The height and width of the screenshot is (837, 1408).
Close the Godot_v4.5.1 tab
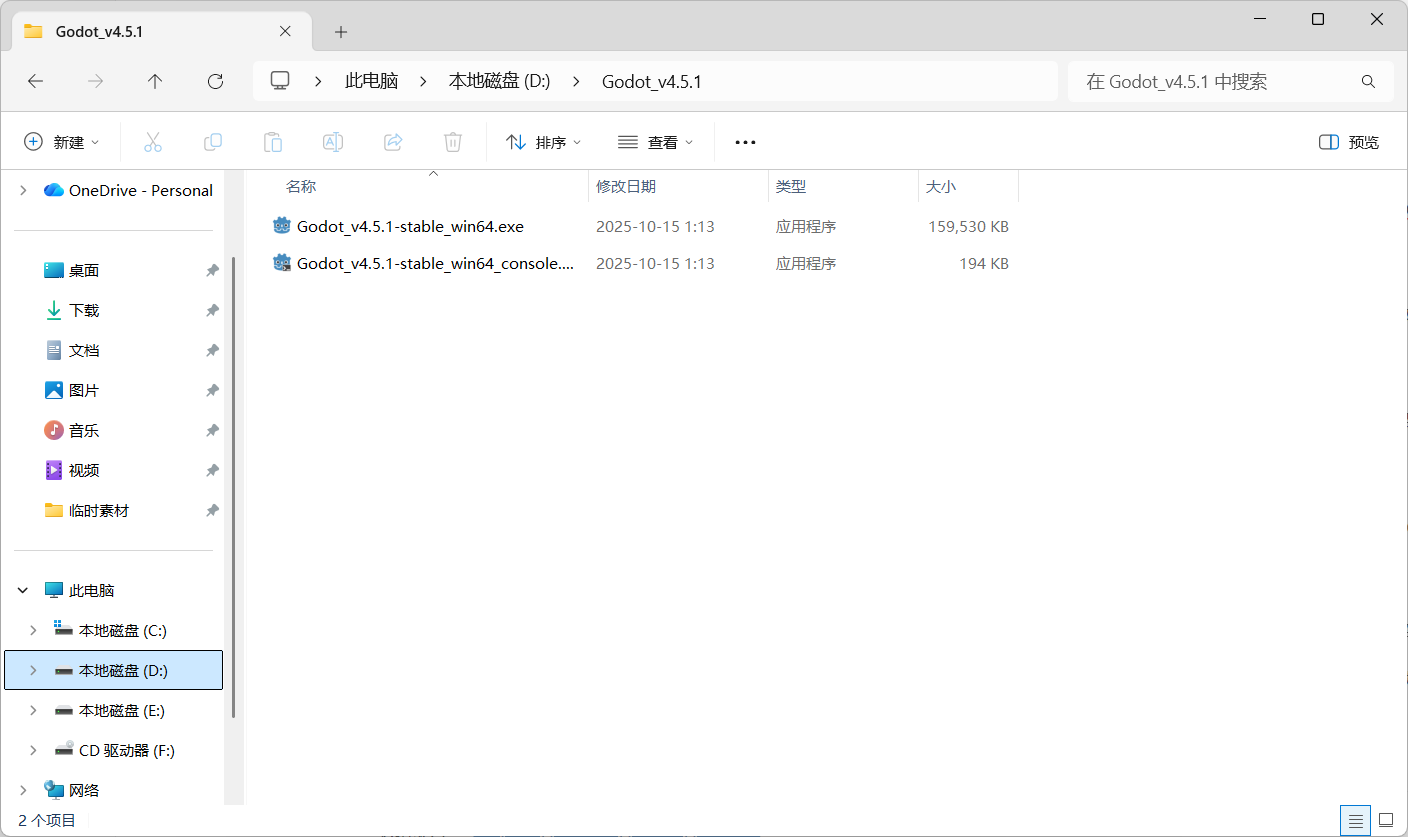click(x=285, y=31)
